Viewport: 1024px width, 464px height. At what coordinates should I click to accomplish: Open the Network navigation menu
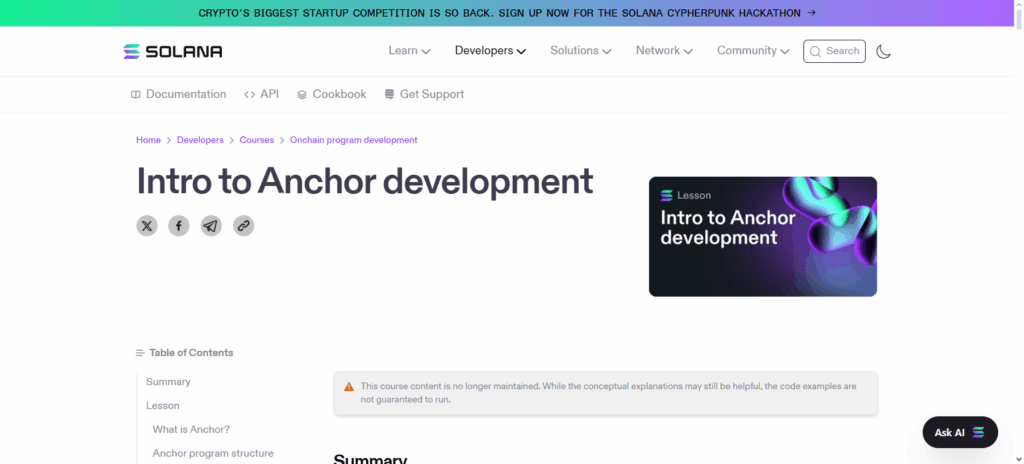click(x=664, y=51)
